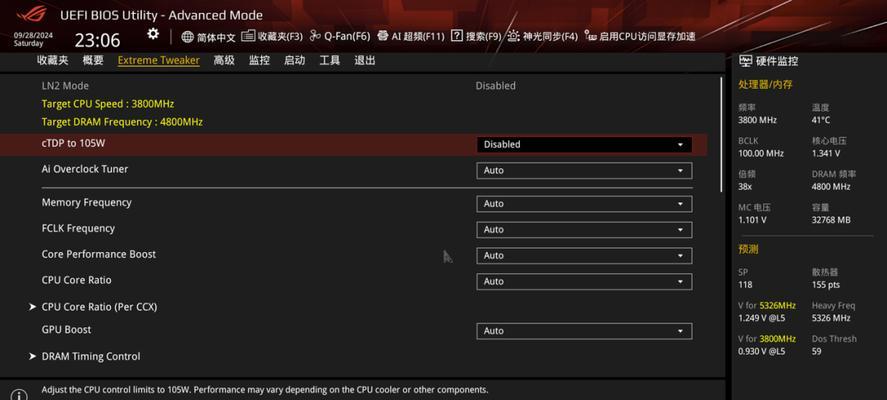This screenshot has height=400, width=887.
Task: Switch to the 高级 tab
Action: [x=224, y=60]
